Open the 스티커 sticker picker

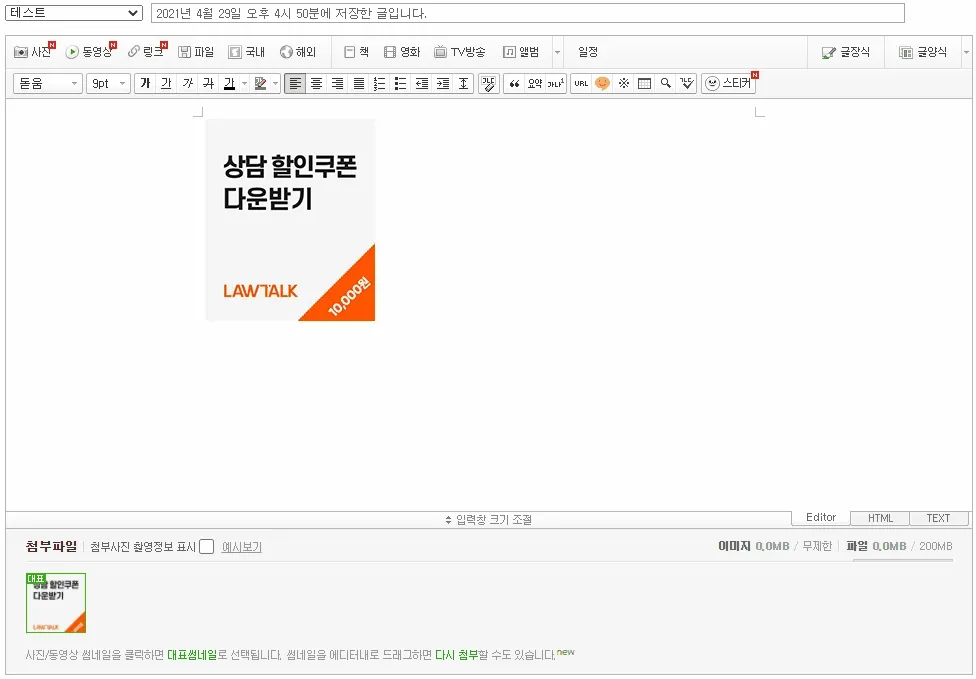(x=729, y=83)
